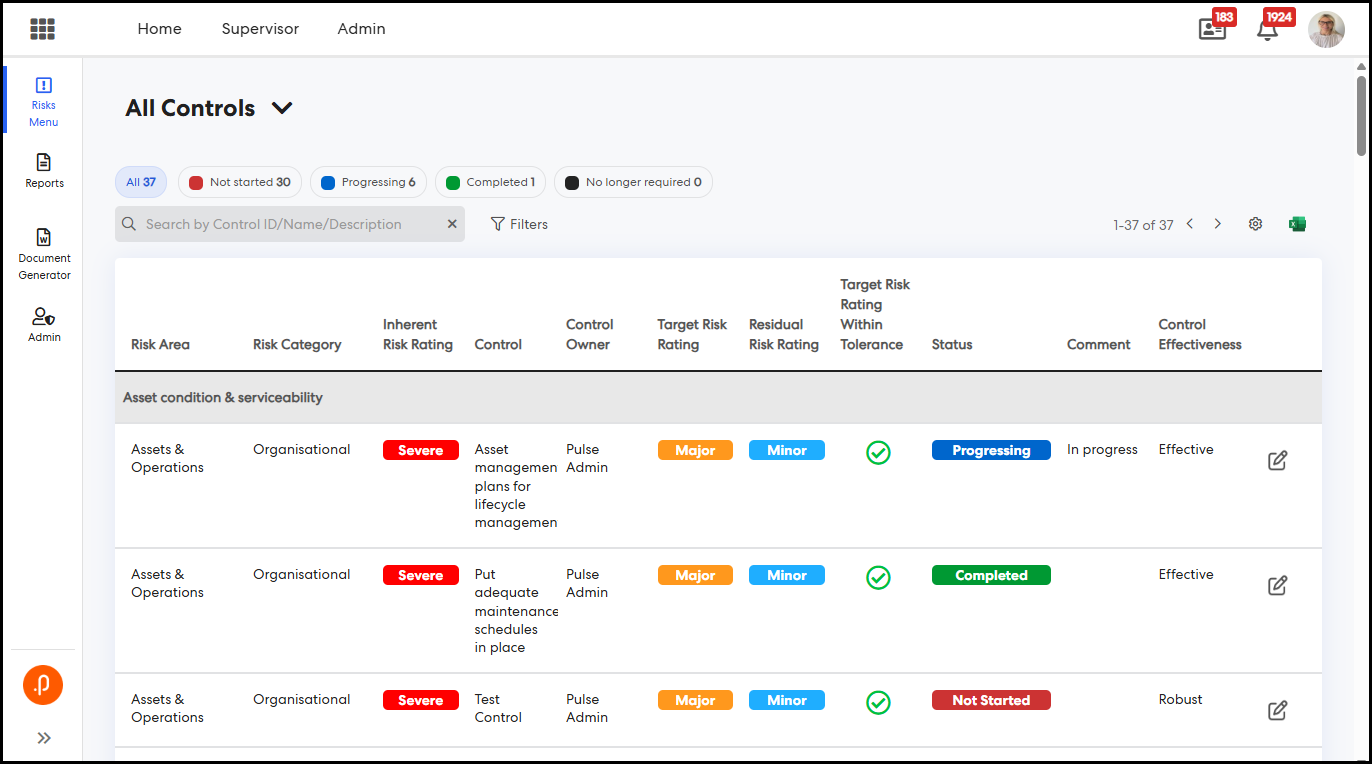Open the Supervisor menu
The width and height of the screenshot is (1372, 764).
point(260,29)
